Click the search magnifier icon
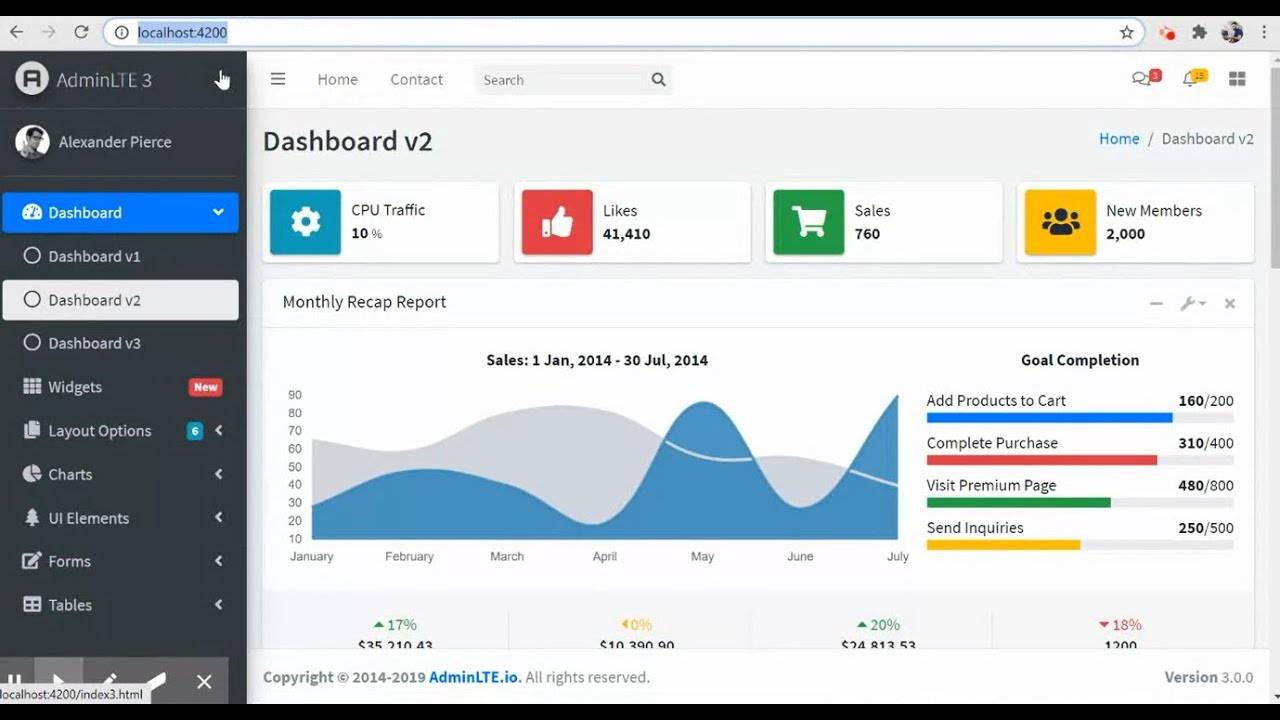 658,80
